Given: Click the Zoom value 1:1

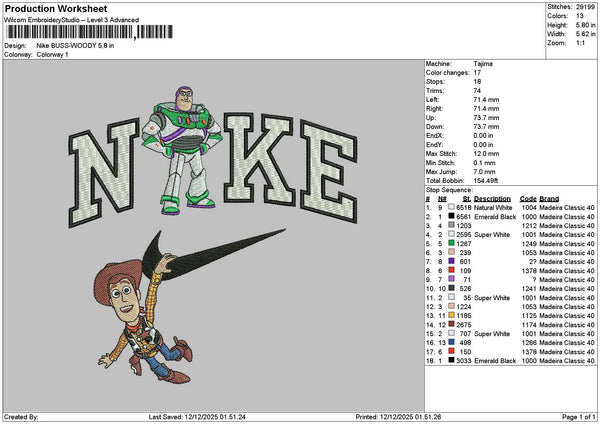Looking at the screenshot, I should pos(580,43).
